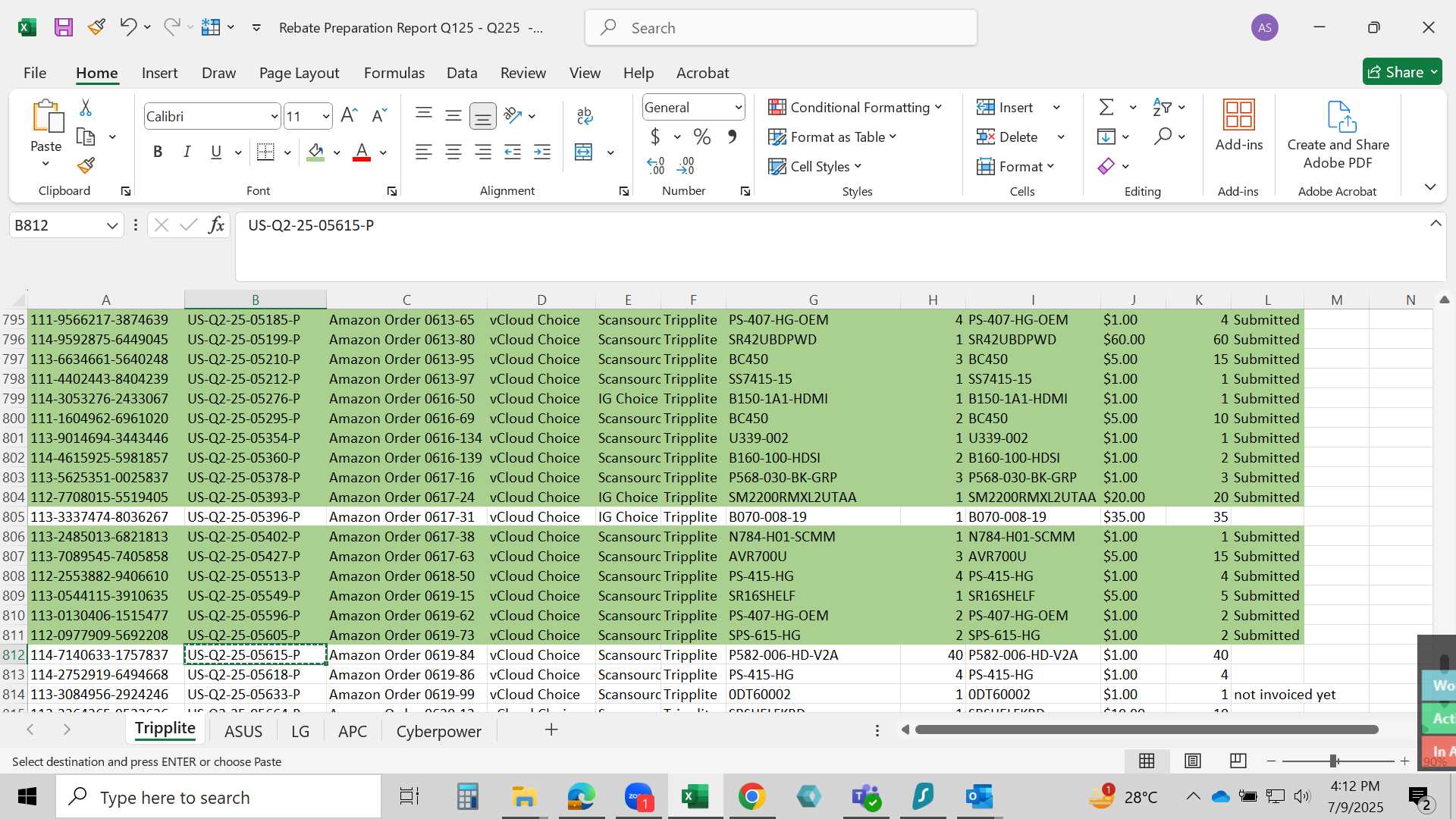Toggle Italic formatting

[187, 152]
